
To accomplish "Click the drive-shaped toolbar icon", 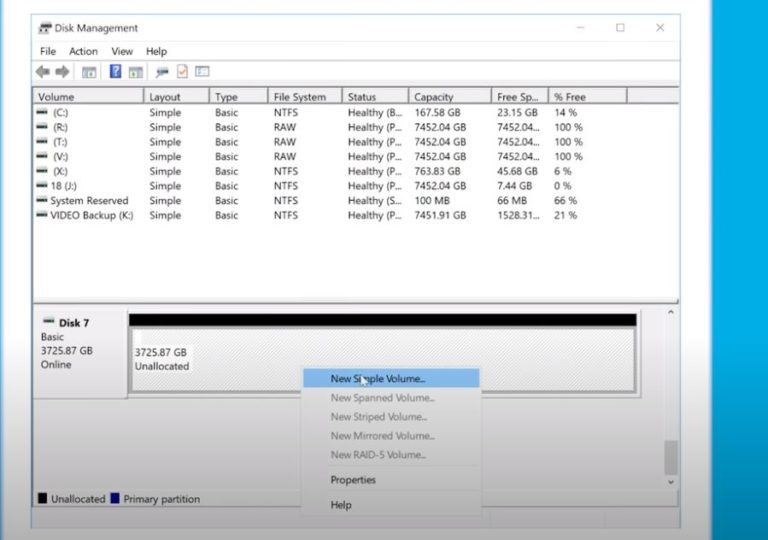I will tap(161, 72).
